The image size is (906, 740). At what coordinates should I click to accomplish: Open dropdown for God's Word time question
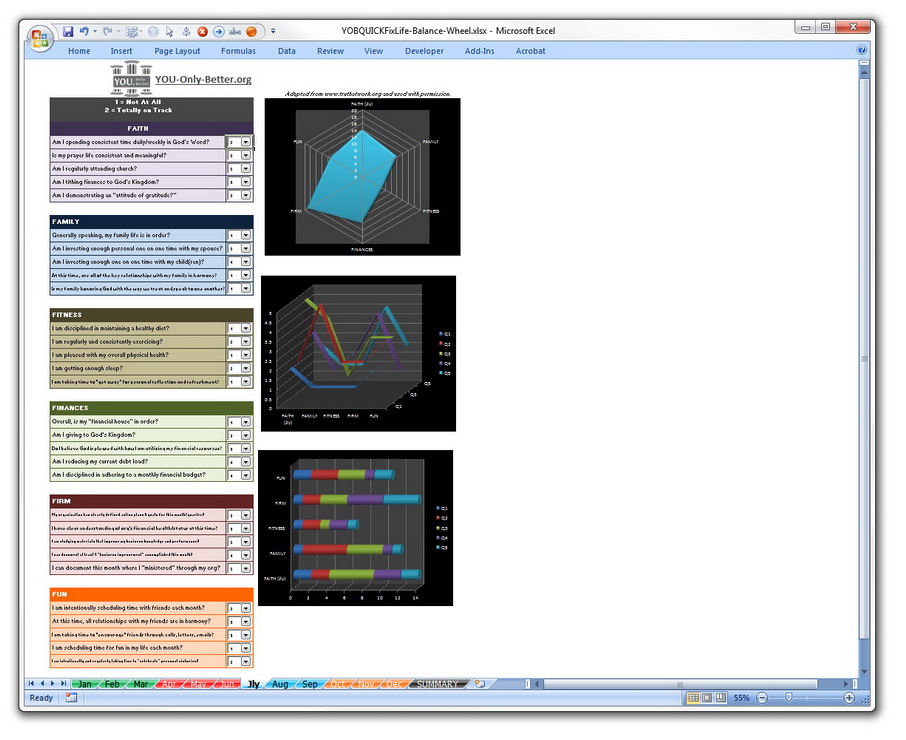pyautogui.click(x=246, y=143)
